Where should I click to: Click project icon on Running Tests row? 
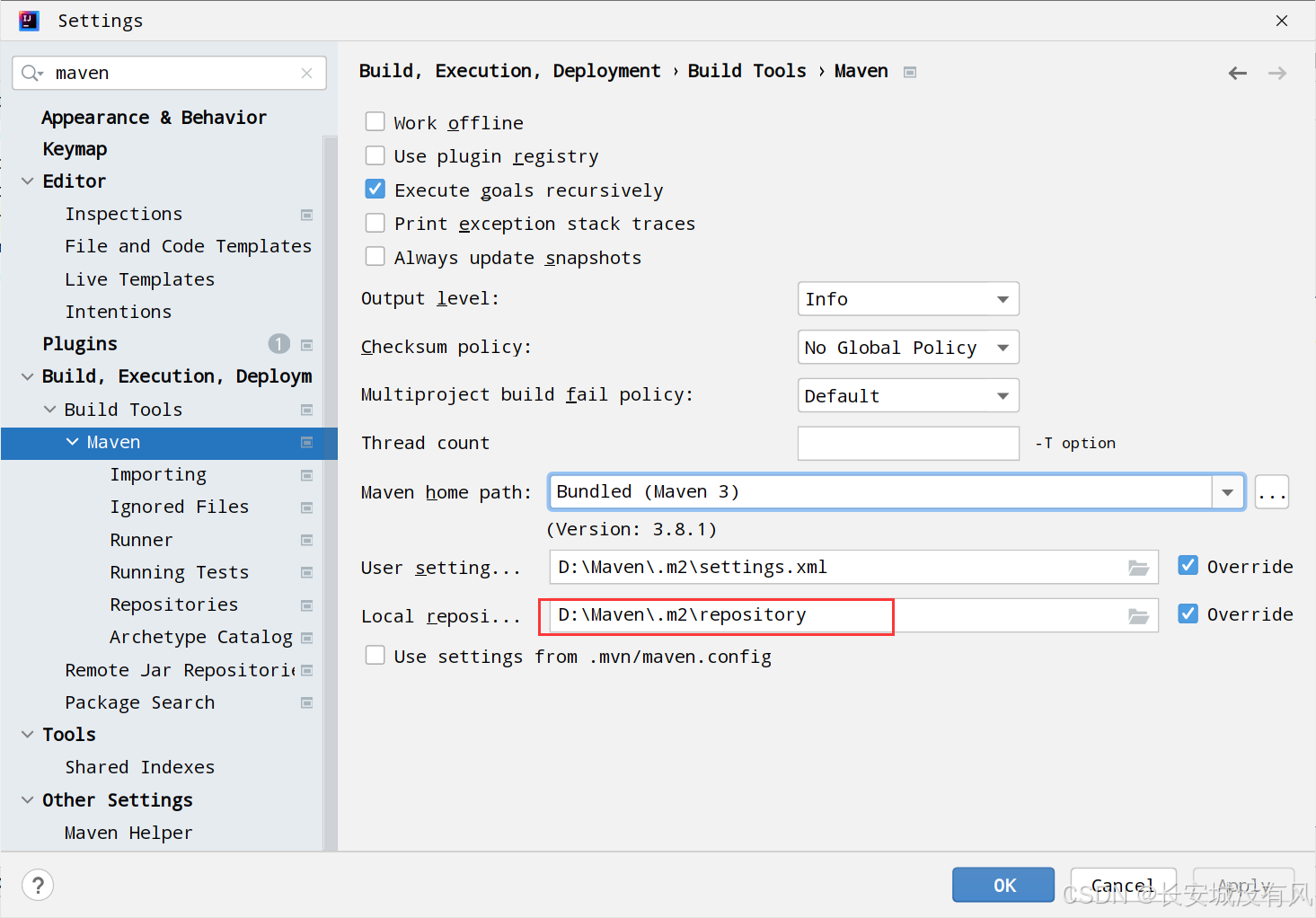[x=307, y=572]
